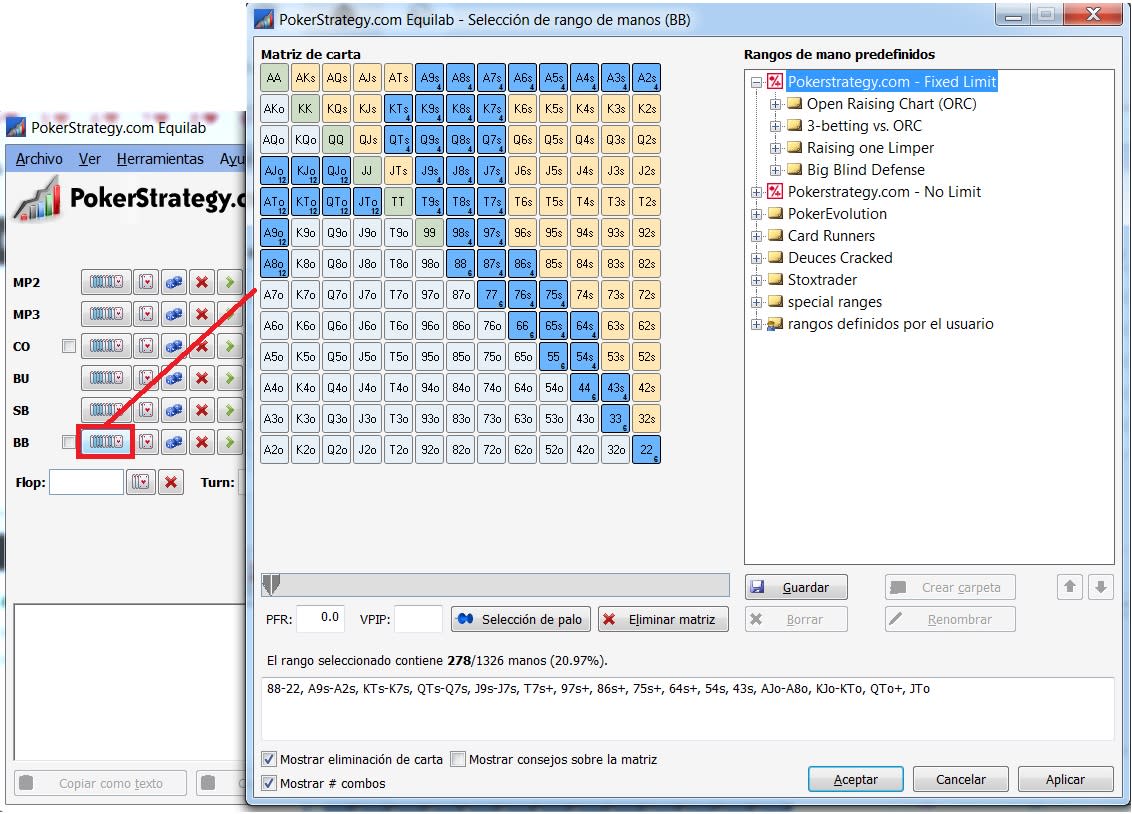The image size is (1132, 814).
Task: Open the card picker icon for BB
Action: pyautogui.click(x=147, y=442)
